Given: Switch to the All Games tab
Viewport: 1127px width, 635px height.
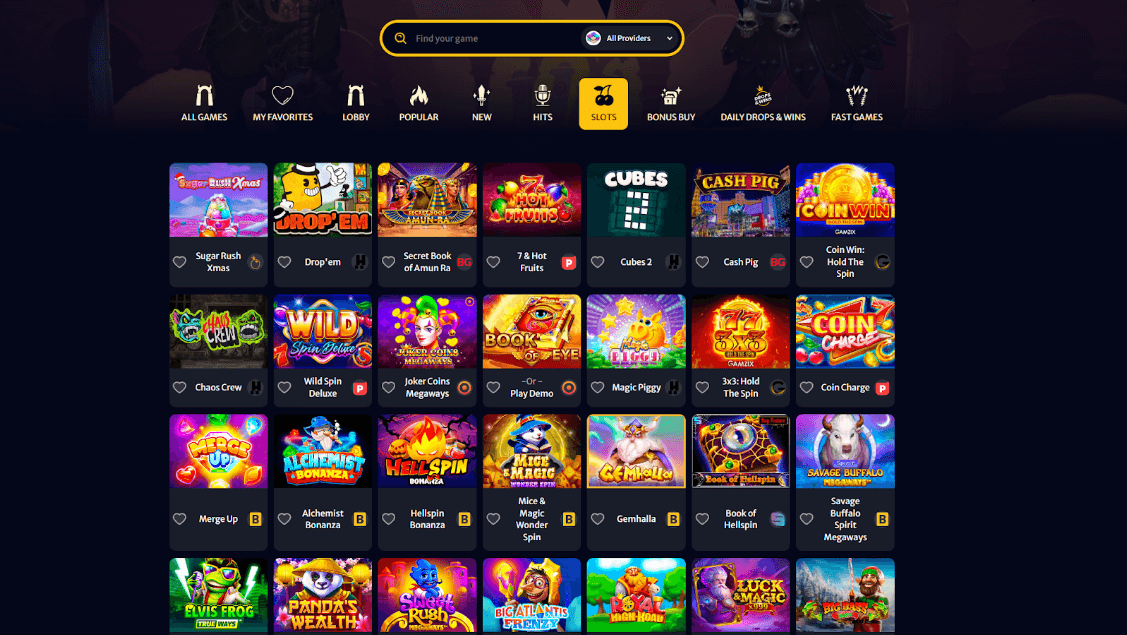Looking at the screenshot, I should pos(204,104).
